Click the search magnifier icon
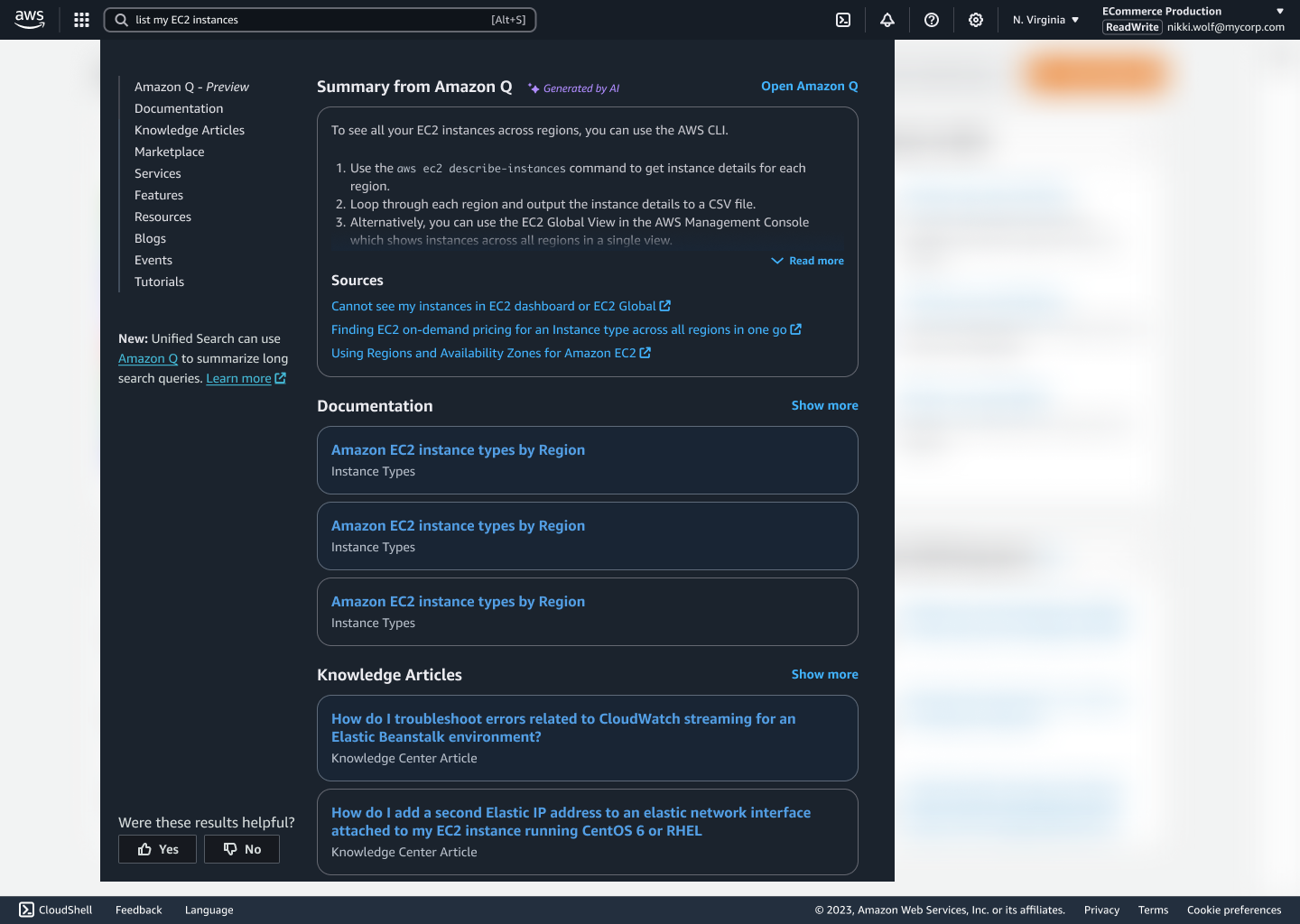The image size is (1300, 924). click(x=121, y=20)
